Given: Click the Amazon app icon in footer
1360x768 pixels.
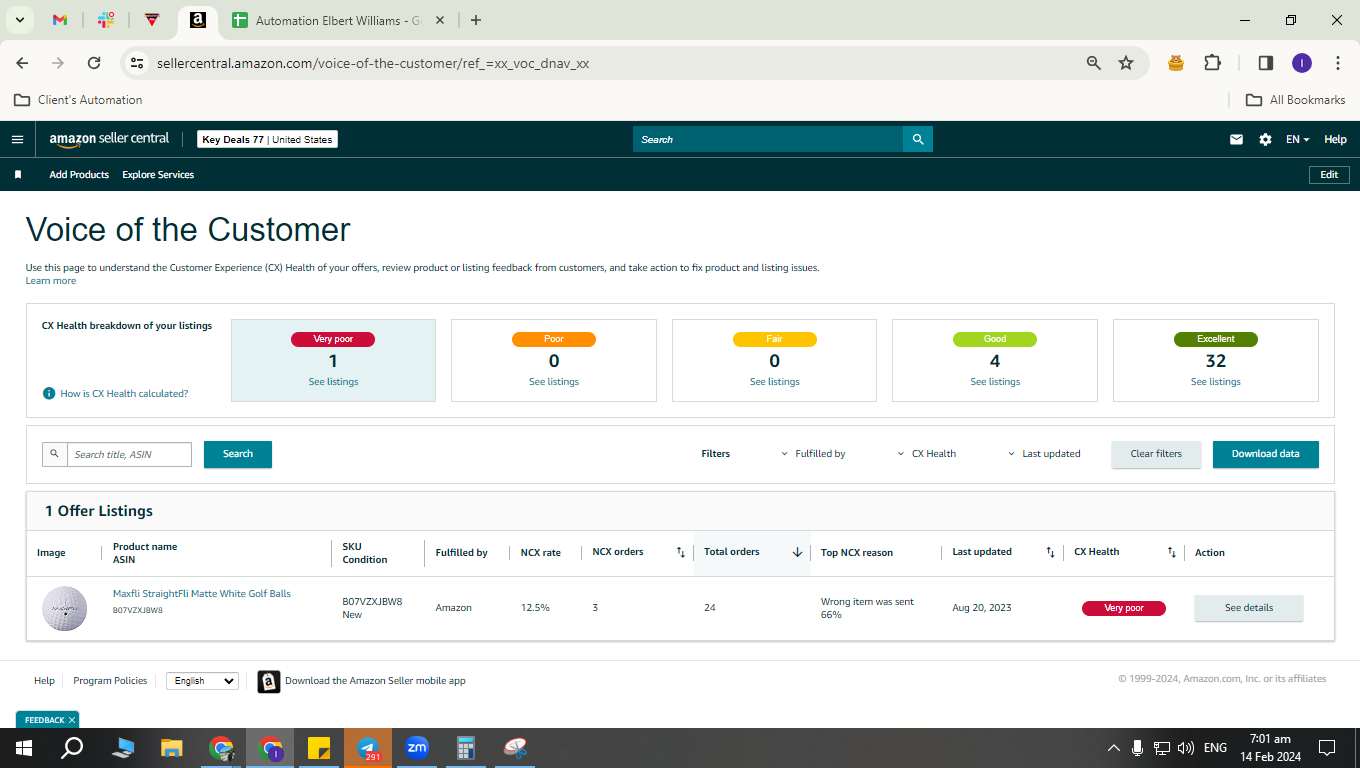Looking at the screenshot, I should pos(269,681).
